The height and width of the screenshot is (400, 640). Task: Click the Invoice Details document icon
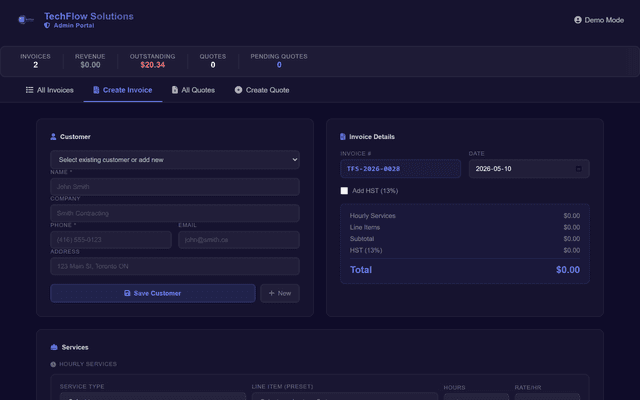tap(343, 137)
